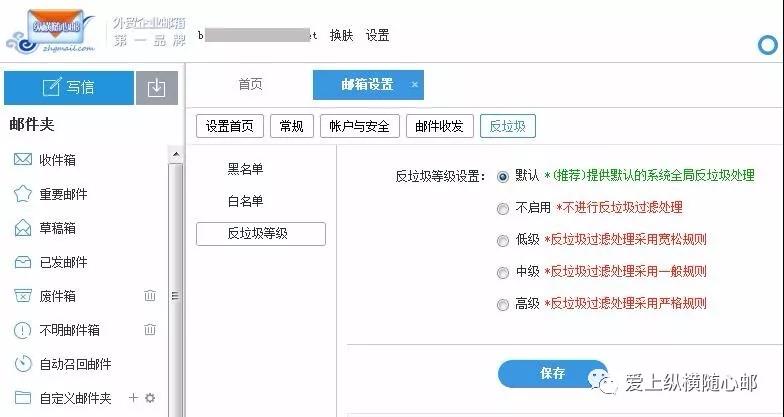Open the 重要邮件 starred folder
This screenshot has height=417, width=784.
pos(63,194)
